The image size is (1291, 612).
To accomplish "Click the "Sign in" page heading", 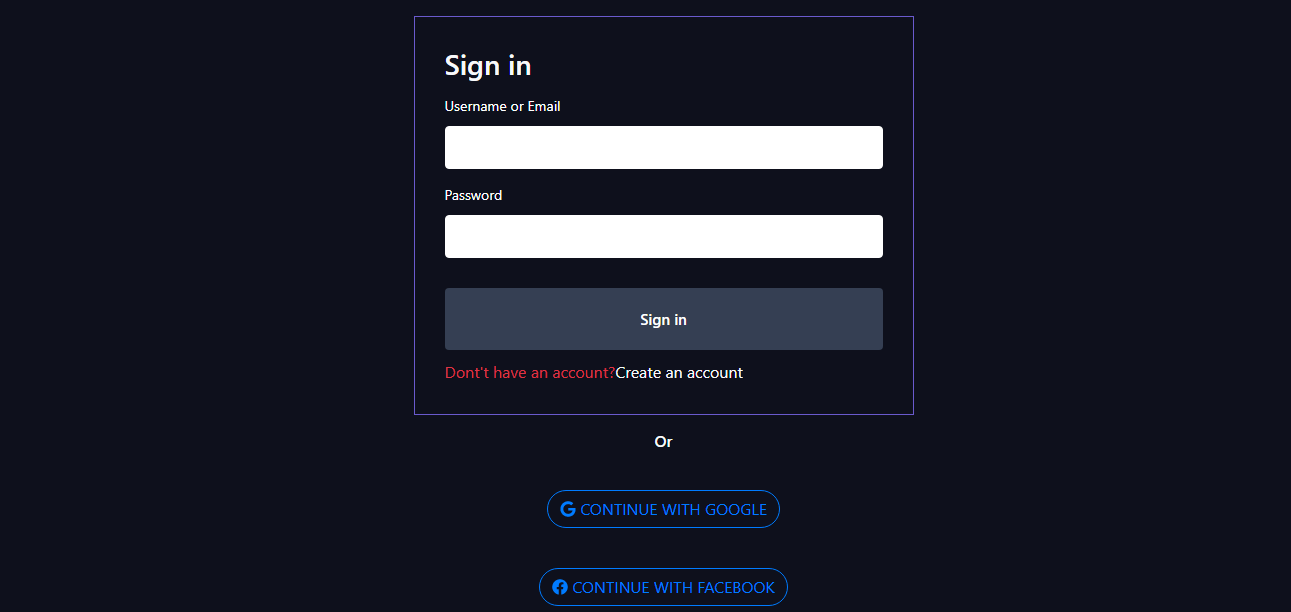I will tap(488, 65).
